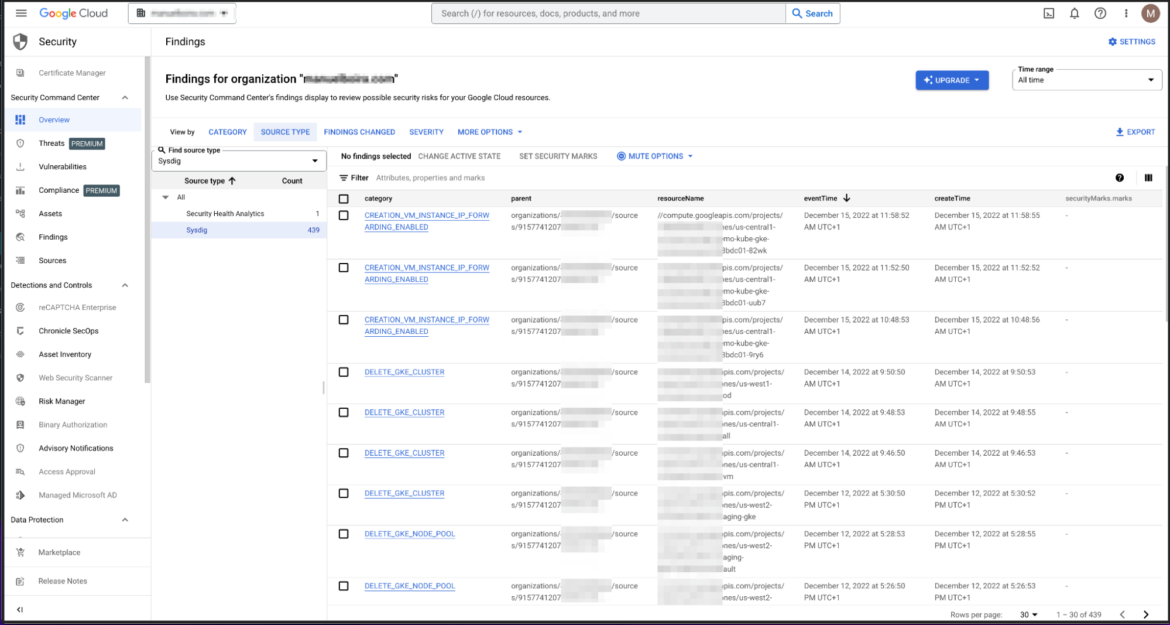Sort by Source type column header
This screenshot has width=1170, height=625.
[210, 180]
